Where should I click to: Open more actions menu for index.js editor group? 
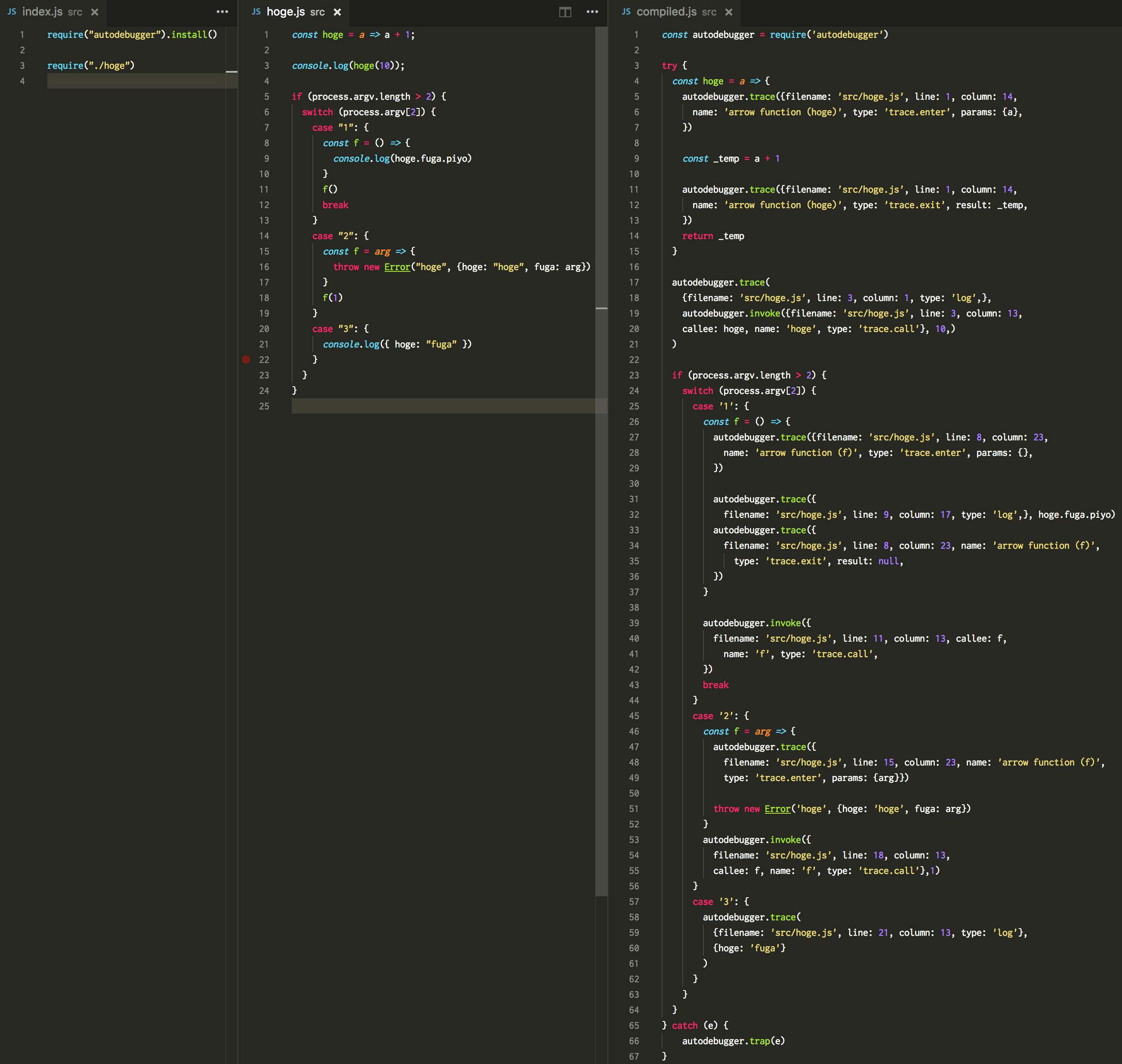(x=222, y=11)
